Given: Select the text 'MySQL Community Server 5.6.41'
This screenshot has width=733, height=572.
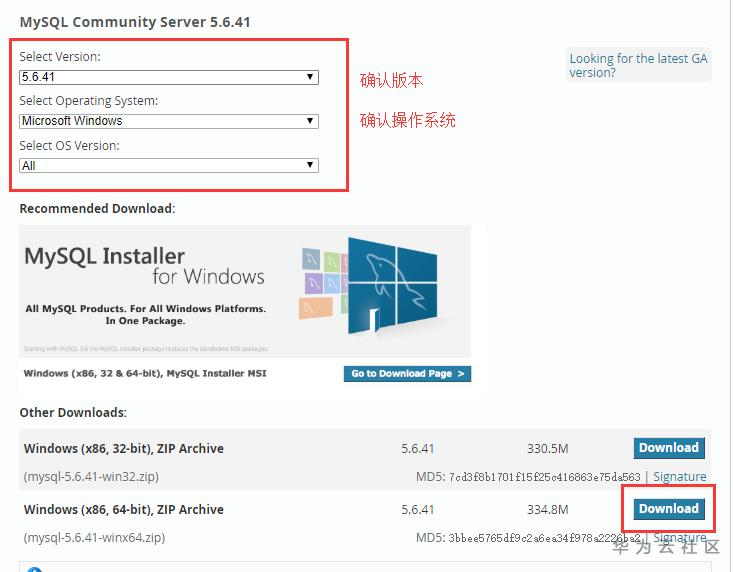Looking at the screenshot, I should [x=135, y=22].
